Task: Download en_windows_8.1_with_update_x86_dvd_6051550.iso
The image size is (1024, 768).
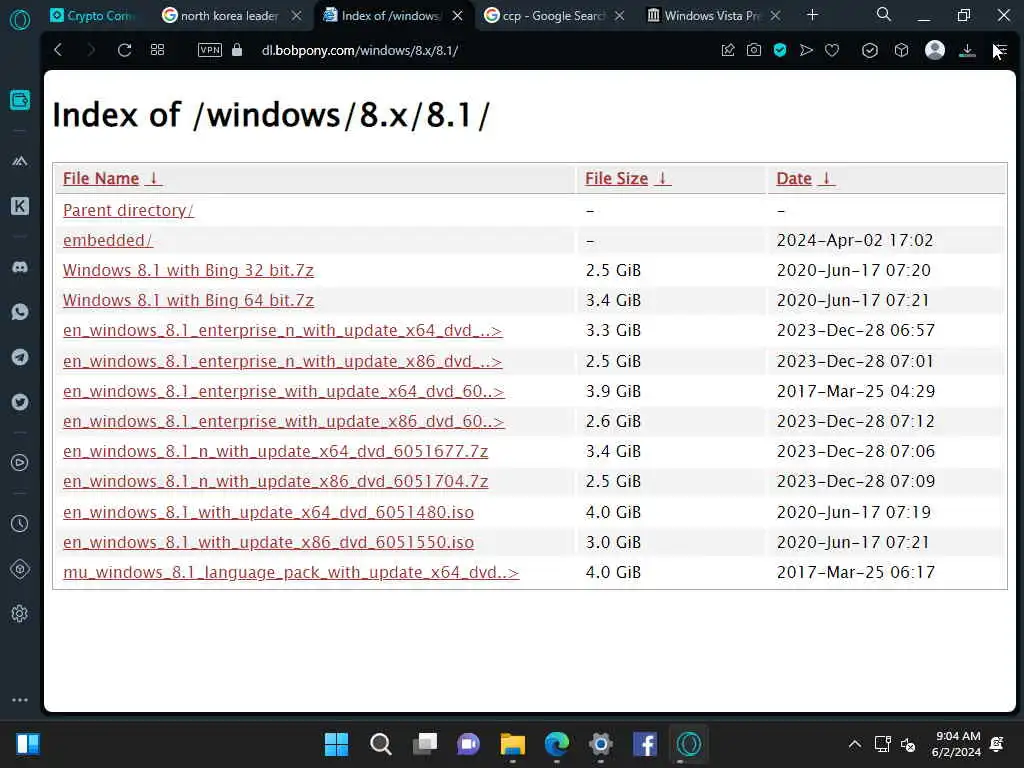Action: pyautogui.click(x=268, y=542)
